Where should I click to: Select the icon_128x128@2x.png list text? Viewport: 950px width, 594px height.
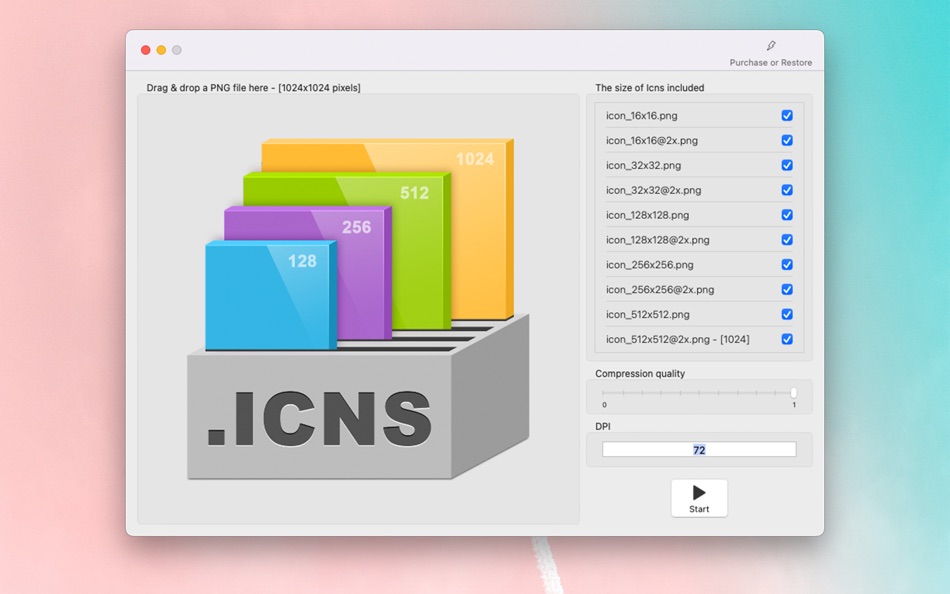pyautogui.click(x=657, y=240)
